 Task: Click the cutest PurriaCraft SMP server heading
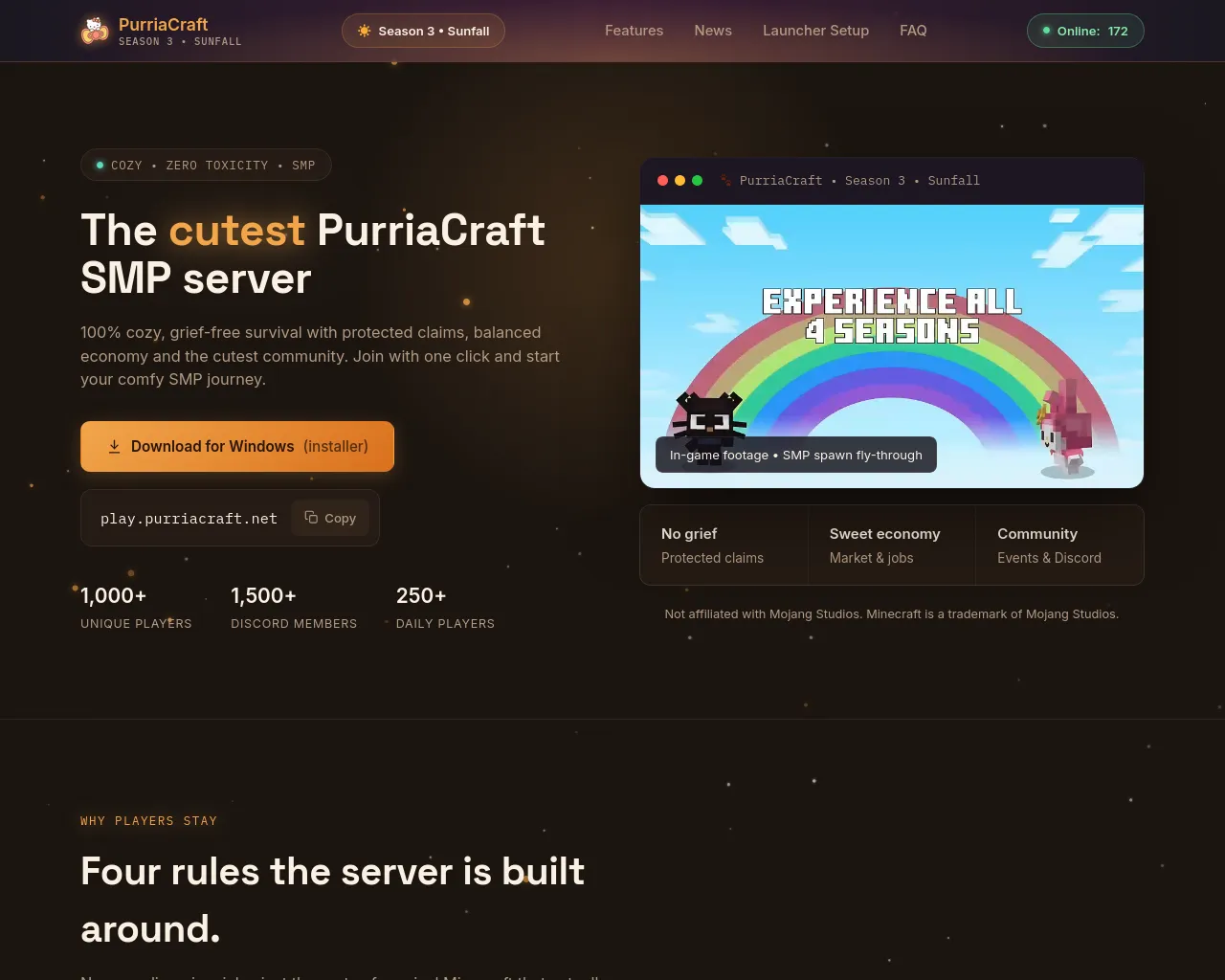313,254
